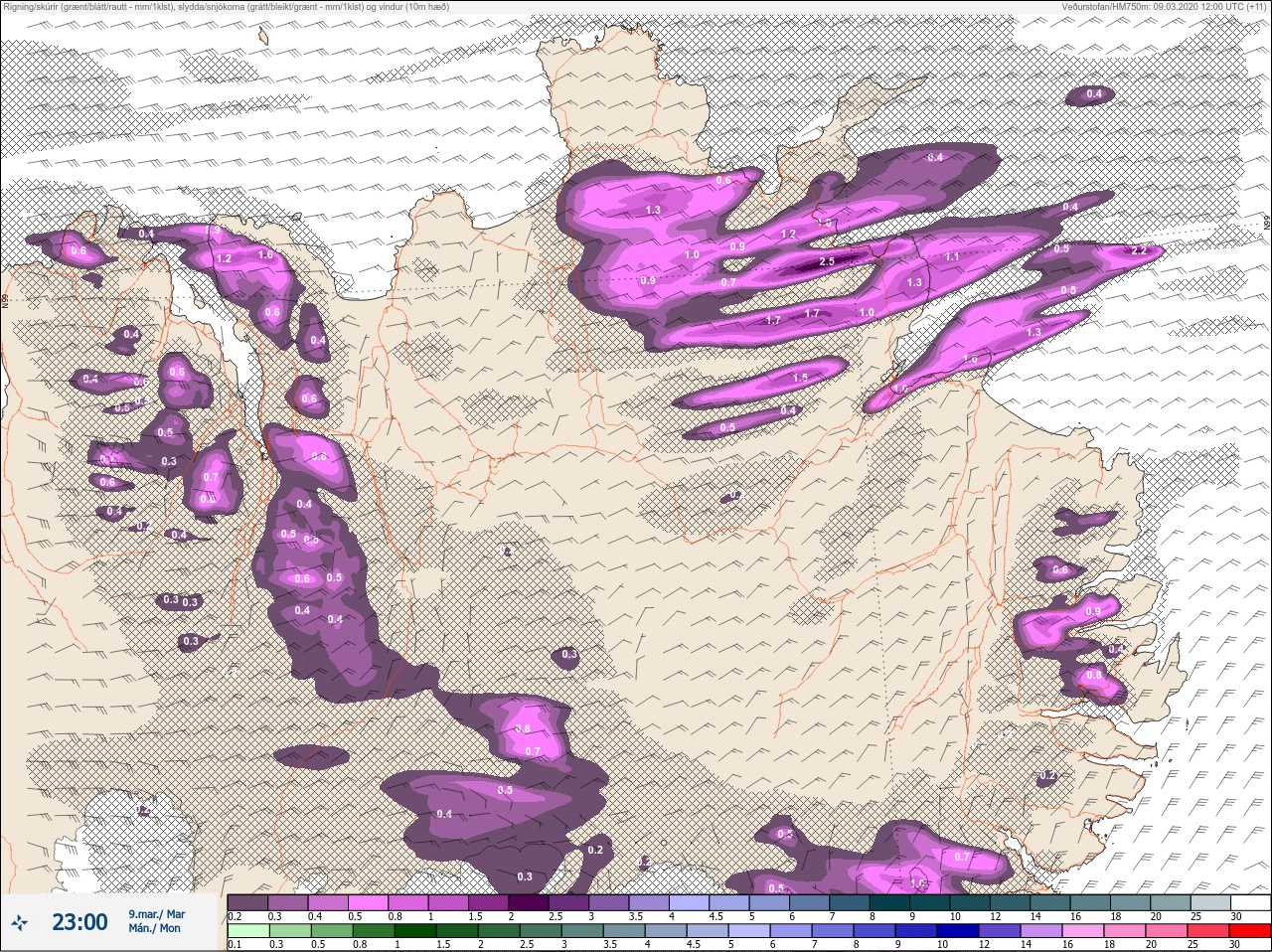Click the 2.5 precipitation peak label on the map
The width and height of the screenshot is (1272, 952).
coord(827,261)
